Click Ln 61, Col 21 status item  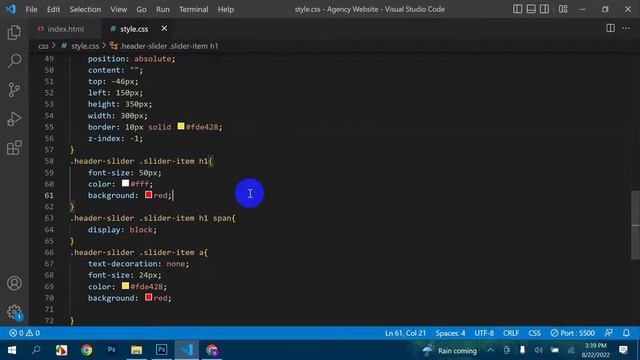click(x=405, y=333)
